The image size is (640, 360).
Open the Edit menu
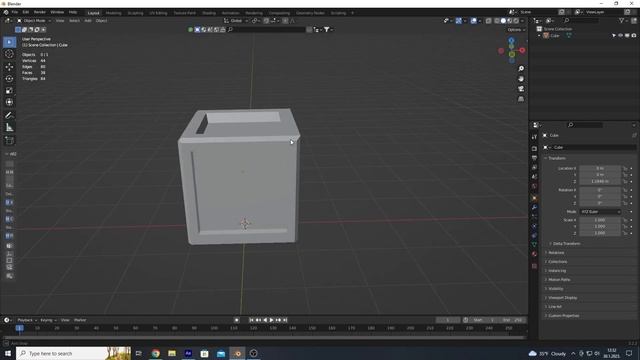(26, 12)
